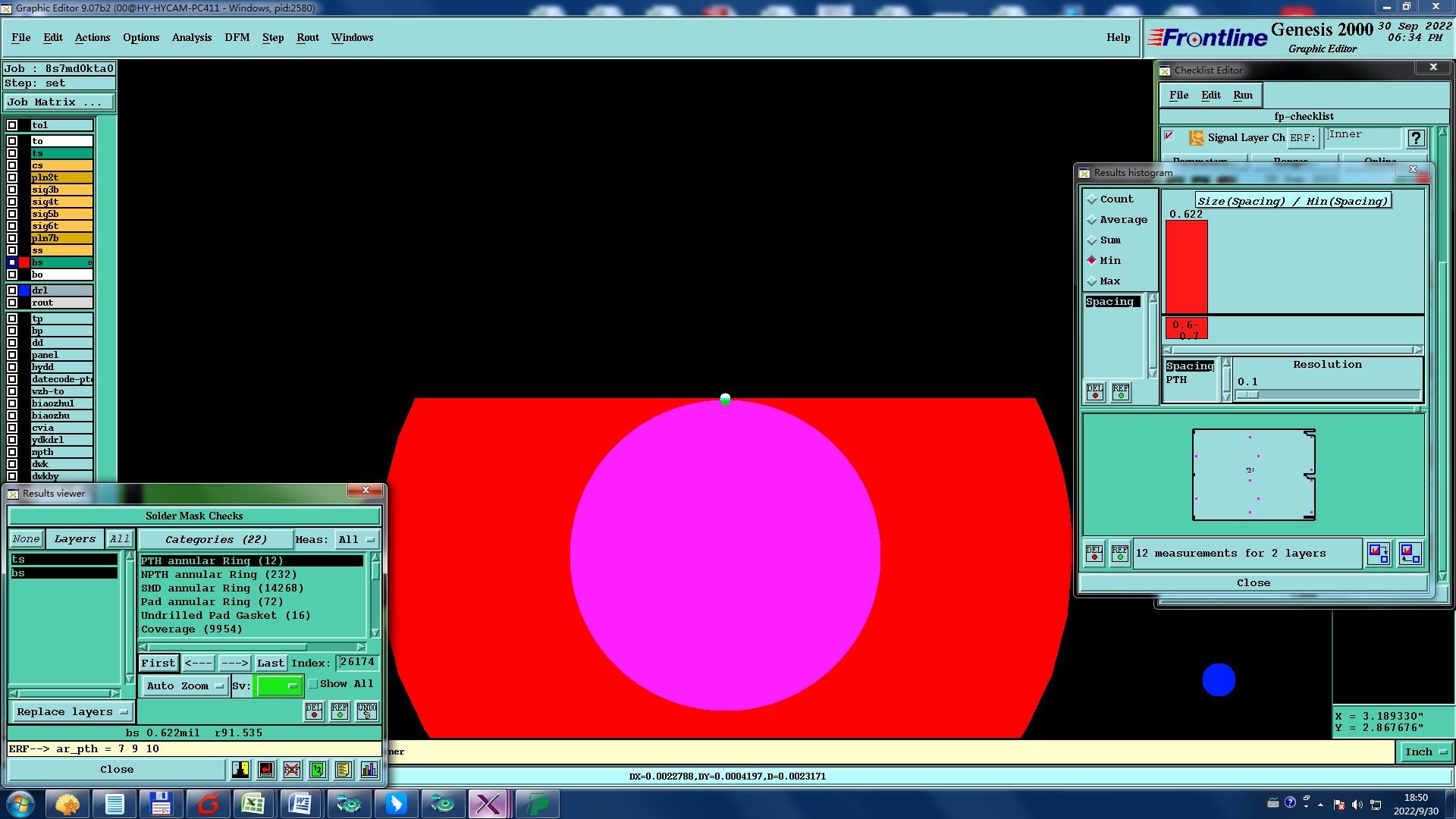The width and height of the screenshot is (1456, 819).
Task: Click the Last result button
Action: pyautogui.click(x=270, y=663)
